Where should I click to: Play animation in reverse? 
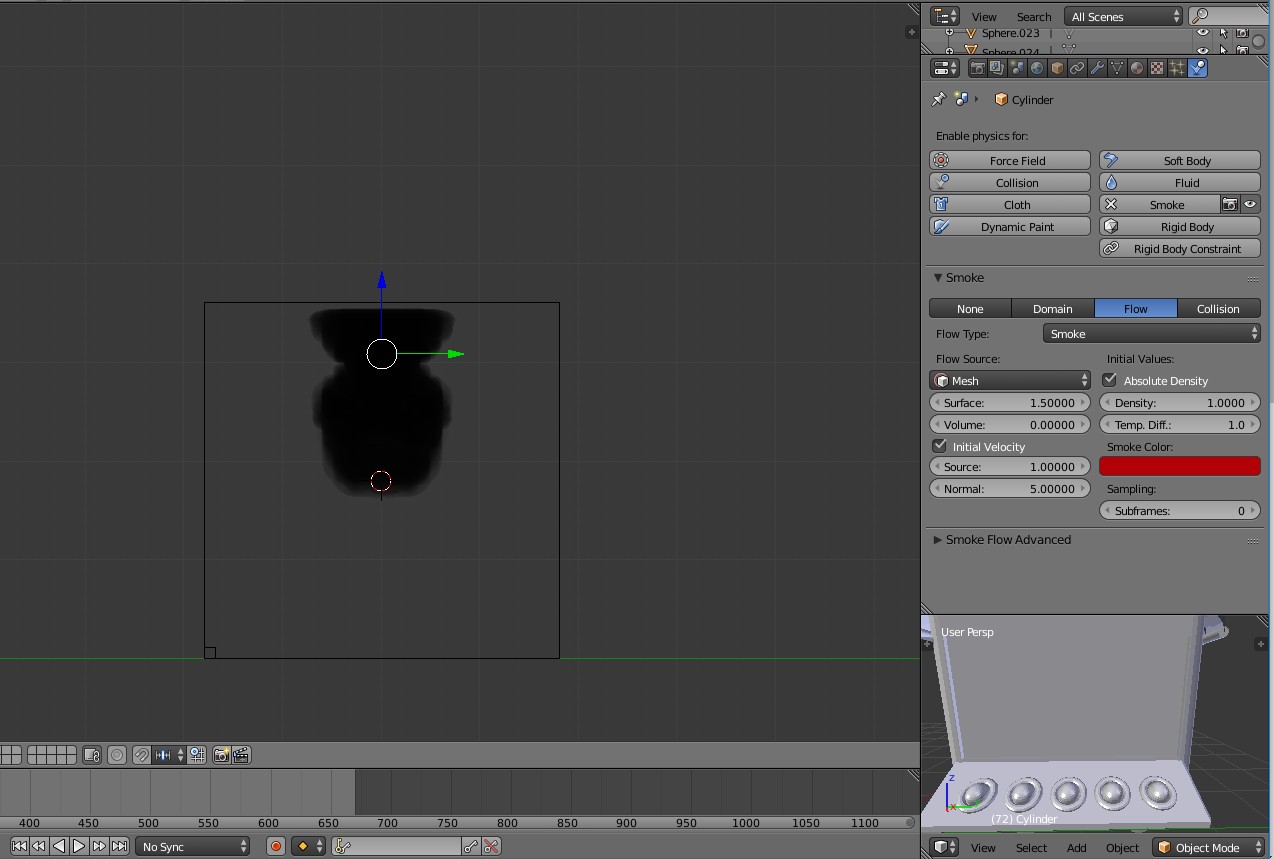(59, 846)
